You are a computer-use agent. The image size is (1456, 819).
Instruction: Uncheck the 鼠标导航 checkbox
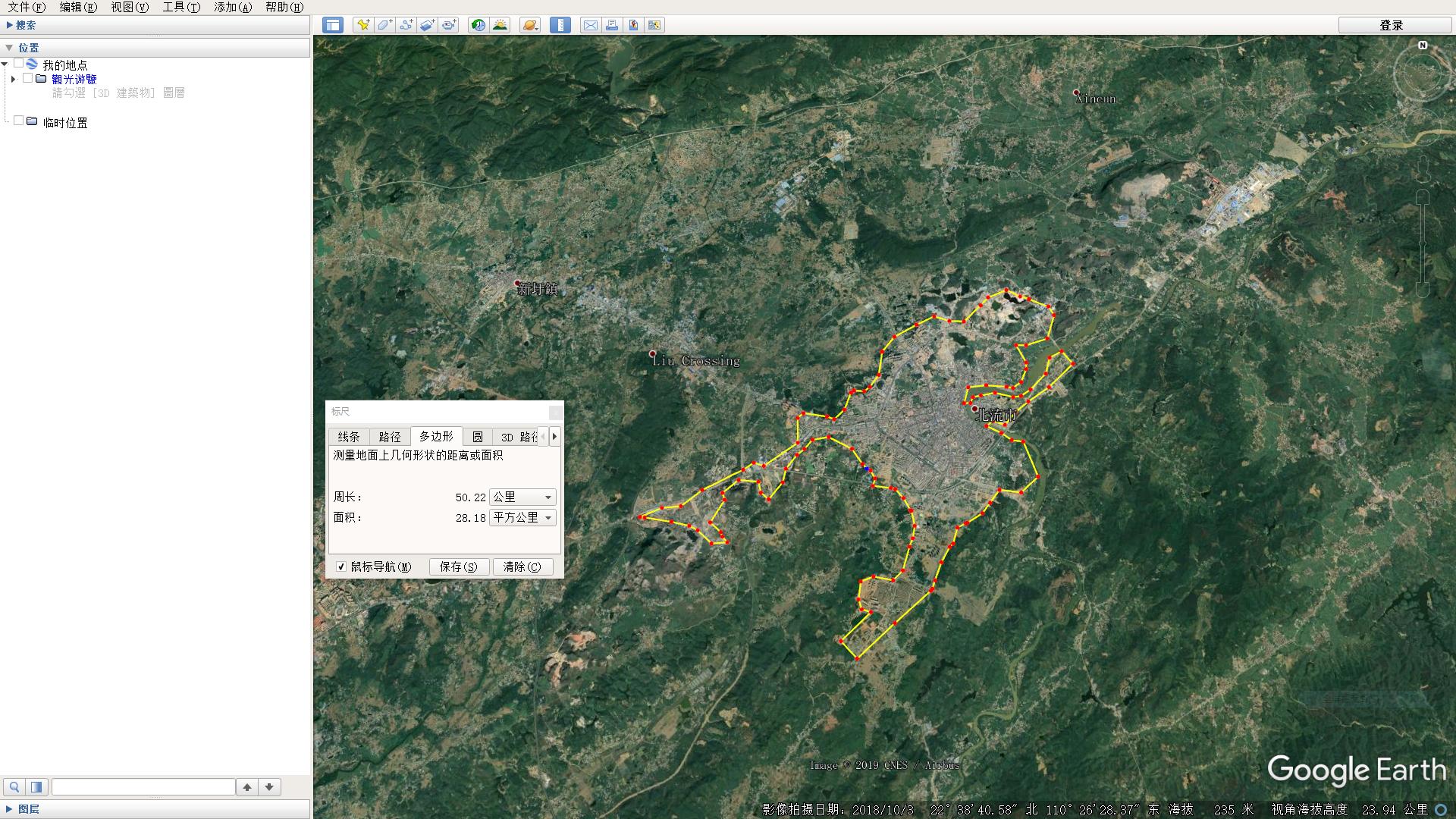pyautogui.click(x=341, y=566)
